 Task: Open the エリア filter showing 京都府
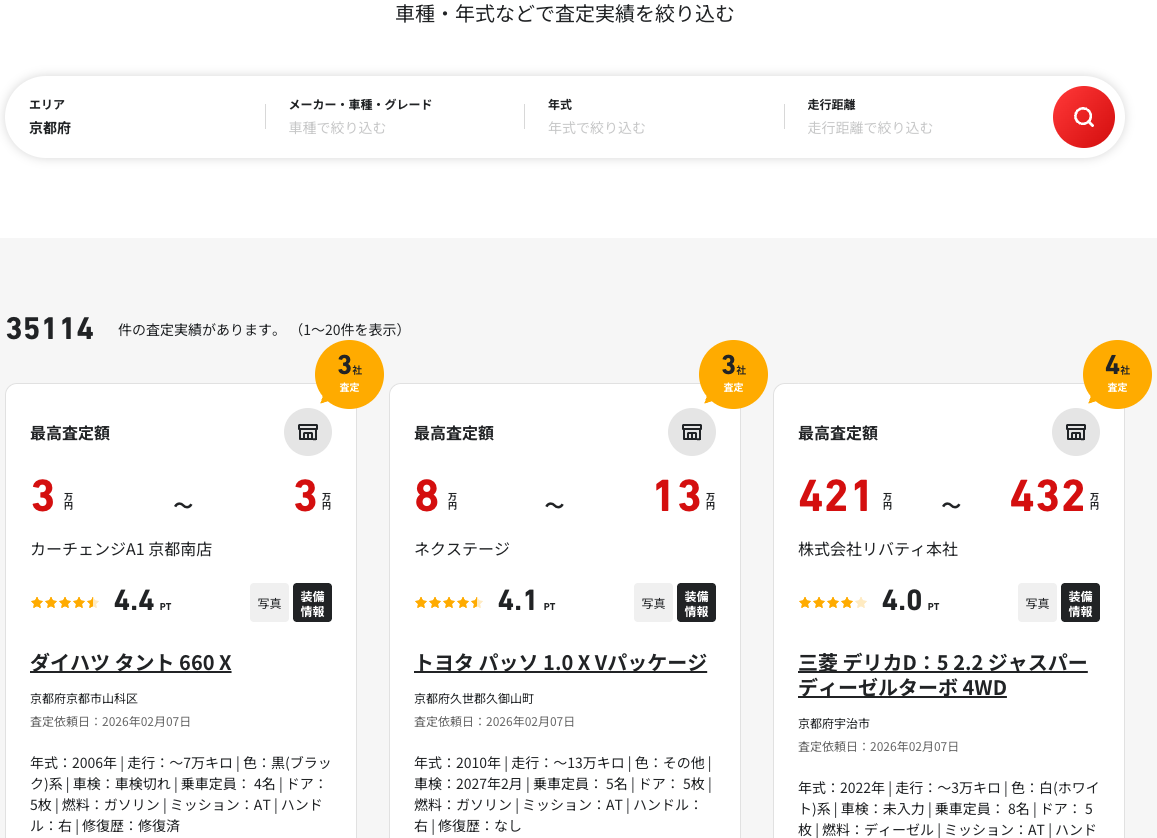pyautogui.click(x=135, y=117)
